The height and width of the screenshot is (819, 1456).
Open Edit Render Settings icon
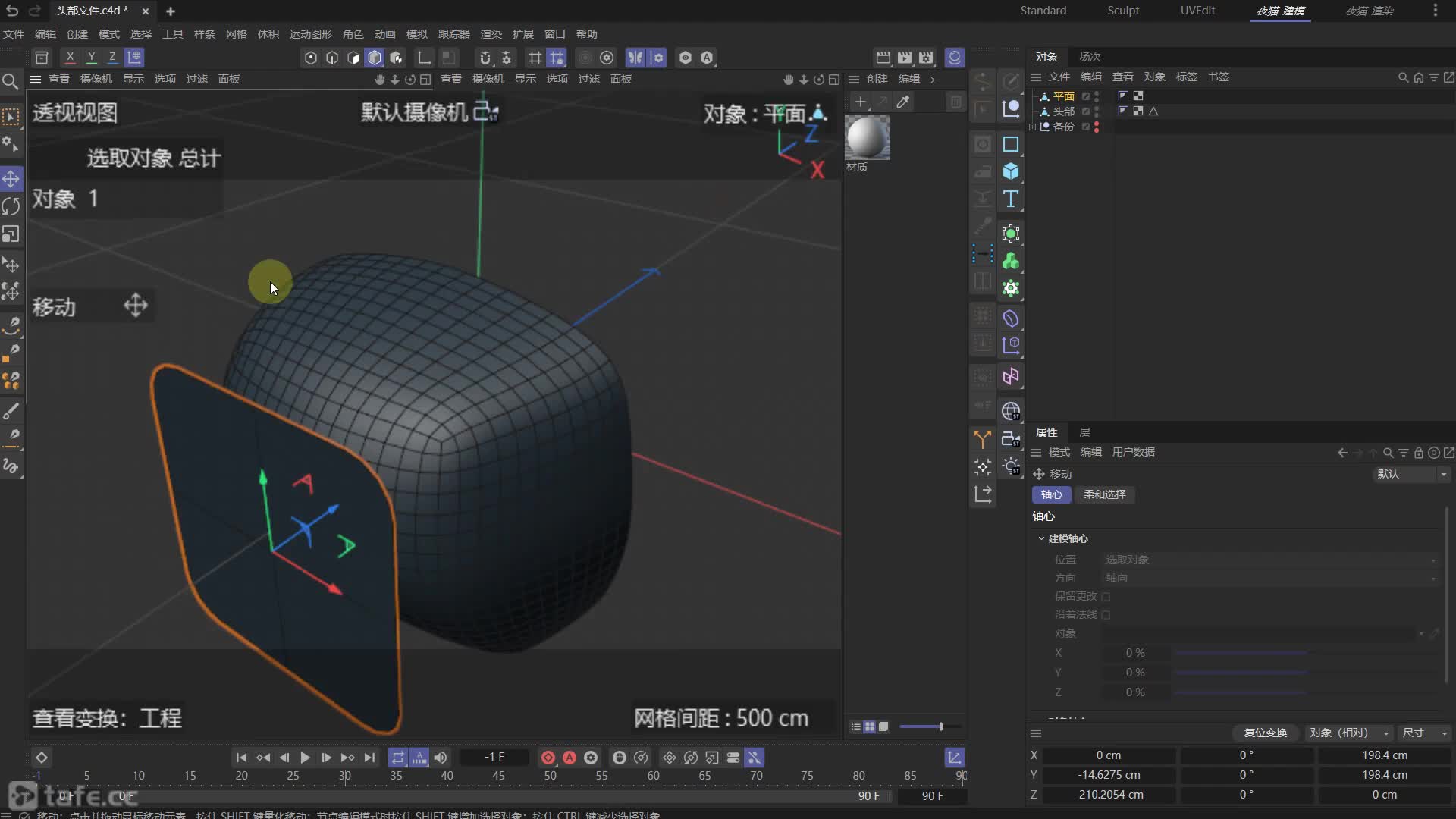(x=926, y=58)
